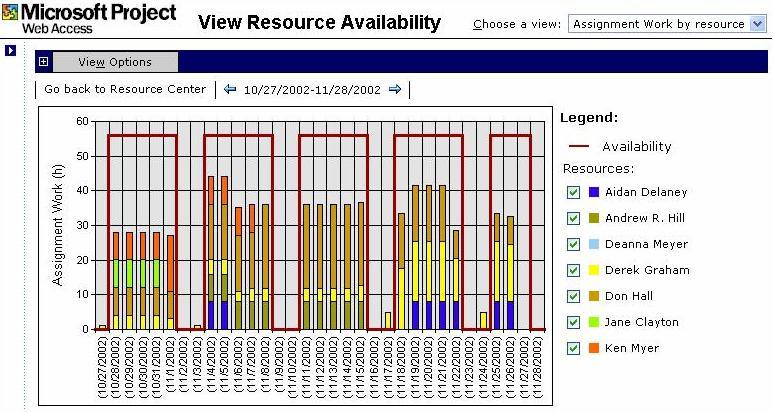Click the (11/28/2002) date axis label
The height and width of the screenshot is (412, 773).
tap(538, 367)
